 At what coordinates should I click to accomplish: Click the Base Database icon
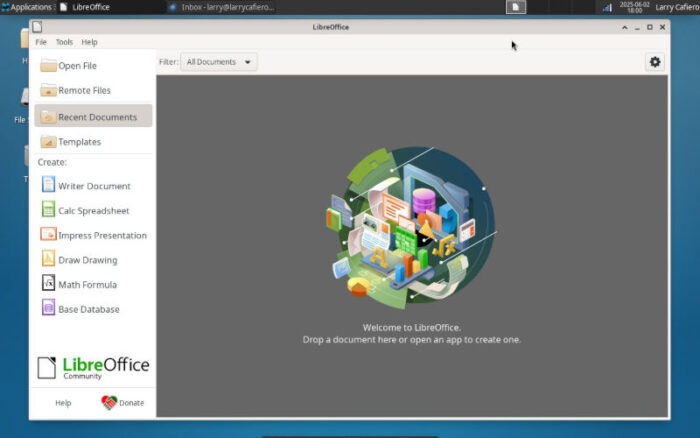(48, 308)
